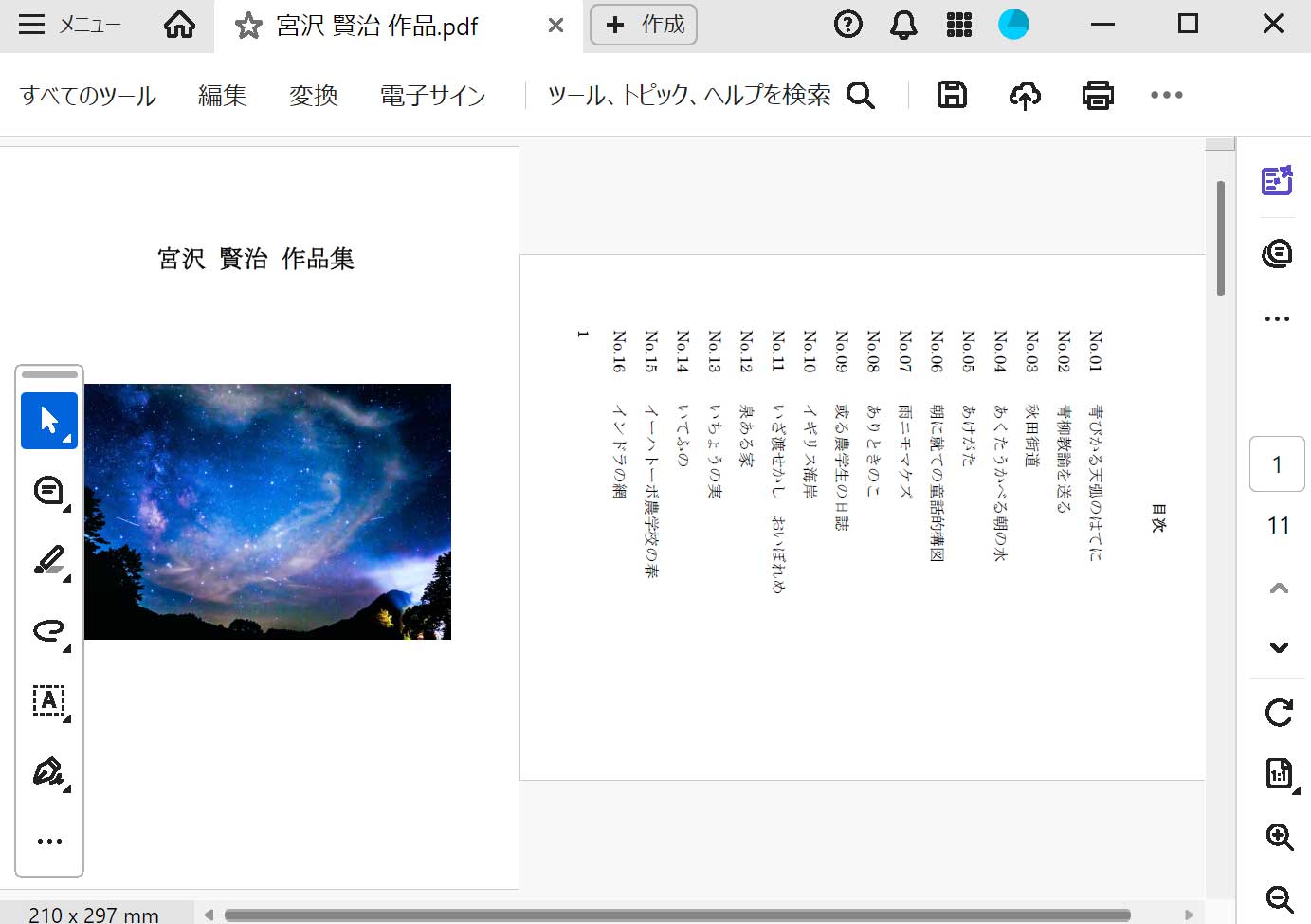
Task: Click the horizontal scrollbar thumb
Action: point(677,915)
